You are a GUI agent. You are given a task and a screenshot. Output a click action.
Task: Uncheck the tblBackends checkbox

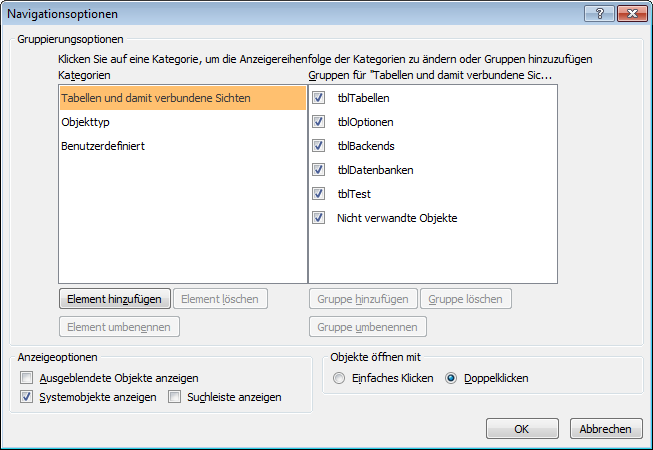319,146
